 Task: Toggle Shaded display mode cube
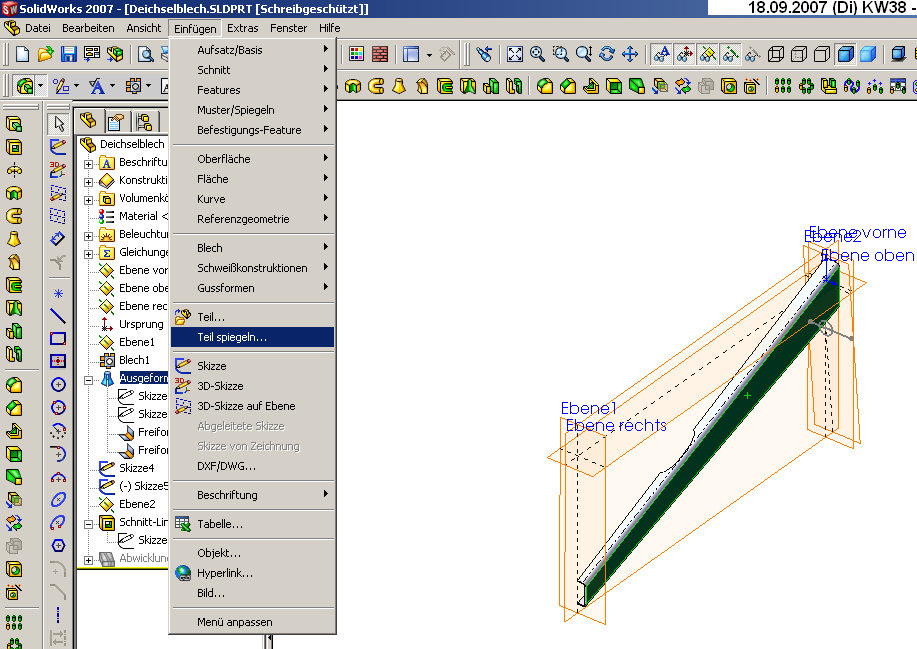pos(868,54)
